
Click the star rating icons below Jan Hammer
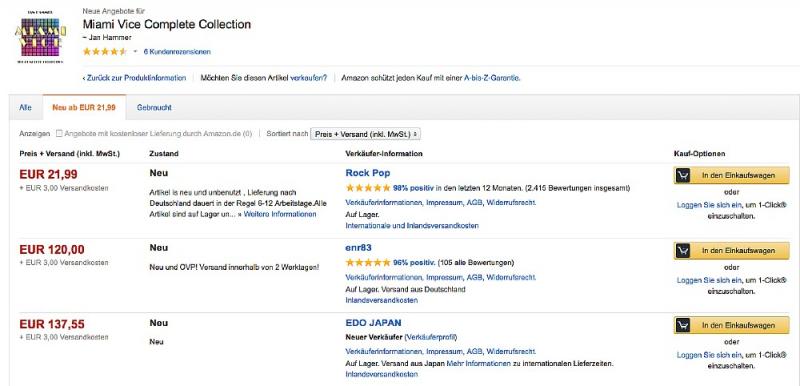[x=105, y=52]
